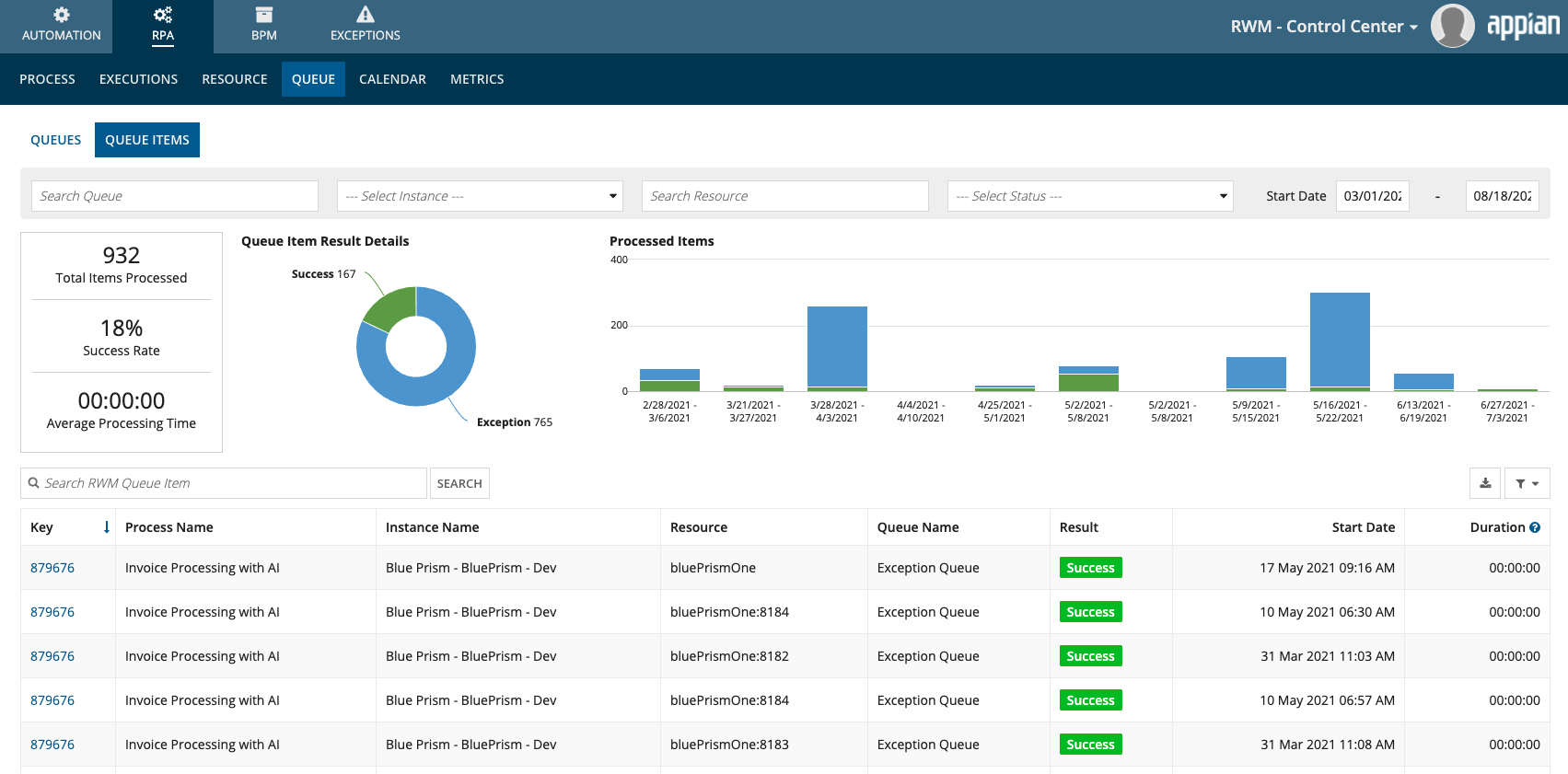Expand RWM - Control Center site menu
This screenshot has width=1568, height=774.
tap(1323, 27)
